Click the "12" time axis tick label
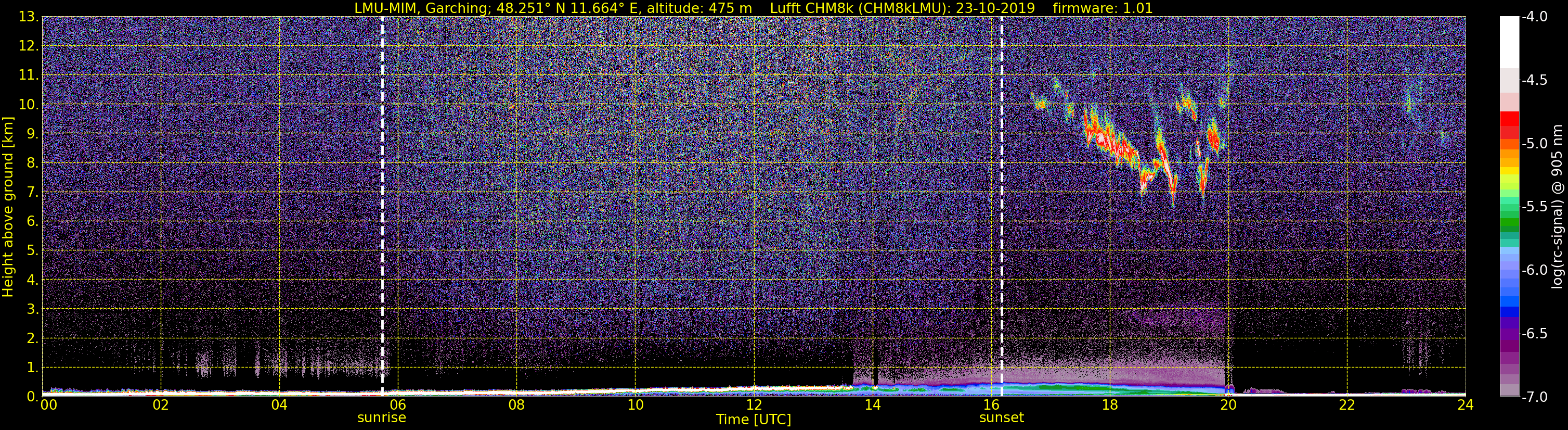 [754, 405]
